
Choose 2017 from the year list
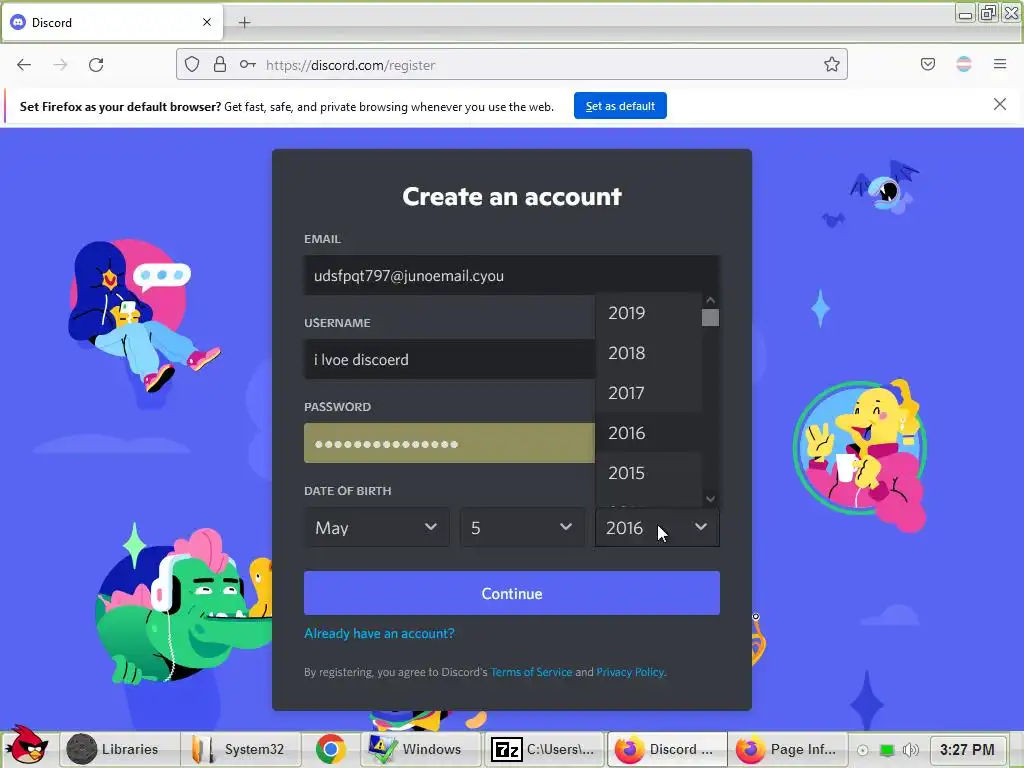(648, 392)
